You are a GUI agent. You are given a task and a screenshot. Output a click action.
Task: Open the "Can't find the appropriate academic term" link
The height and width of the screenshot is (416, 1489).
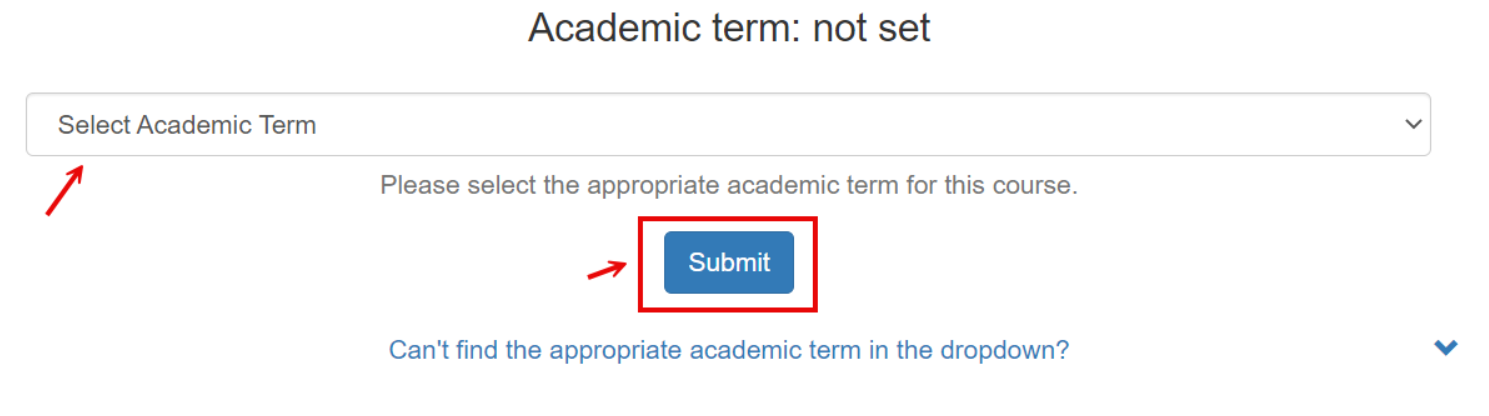point(728,351)
